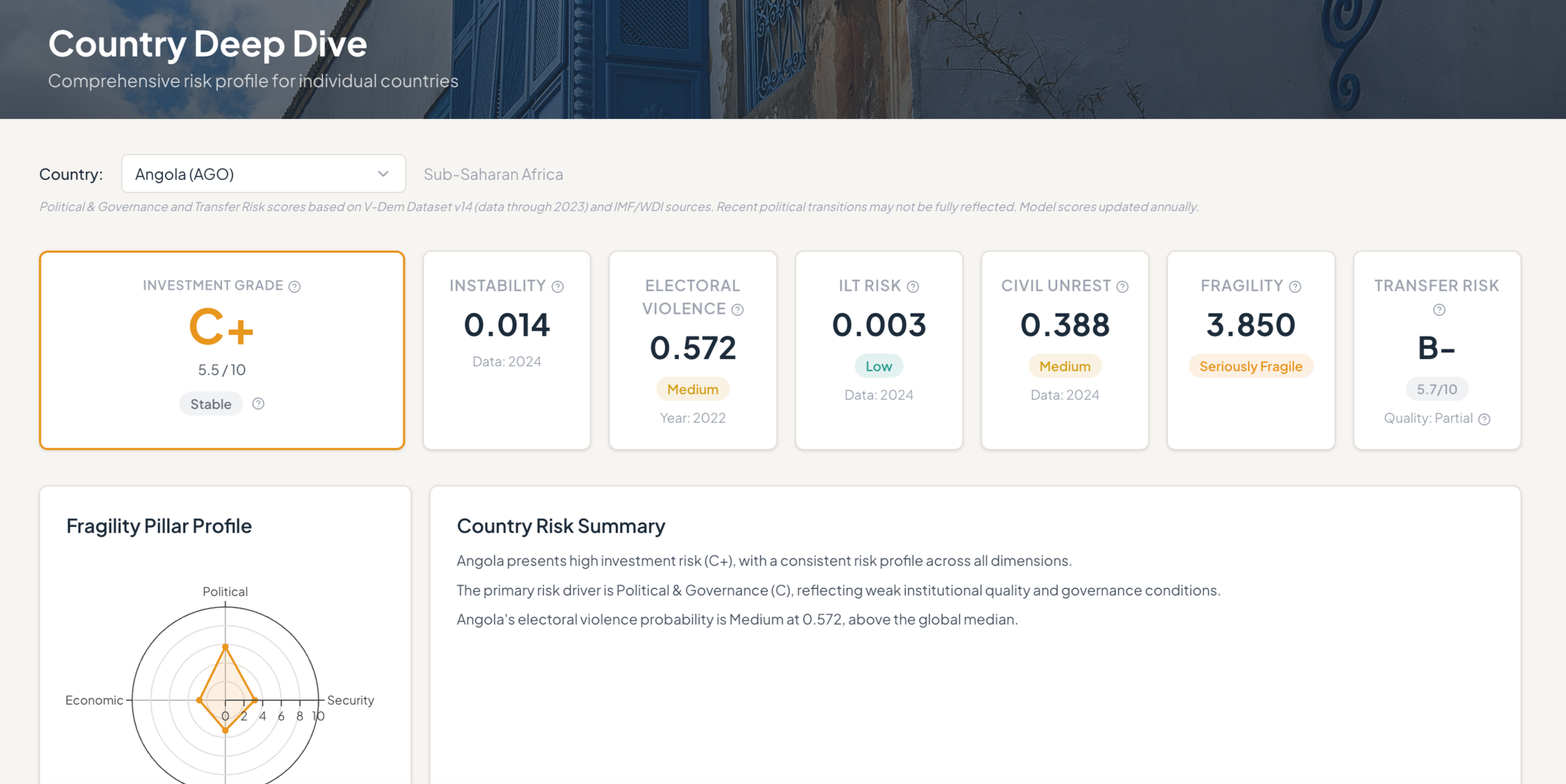Click the Political point on radar chart
1566x784 pixels.
(x=225, y=647)
